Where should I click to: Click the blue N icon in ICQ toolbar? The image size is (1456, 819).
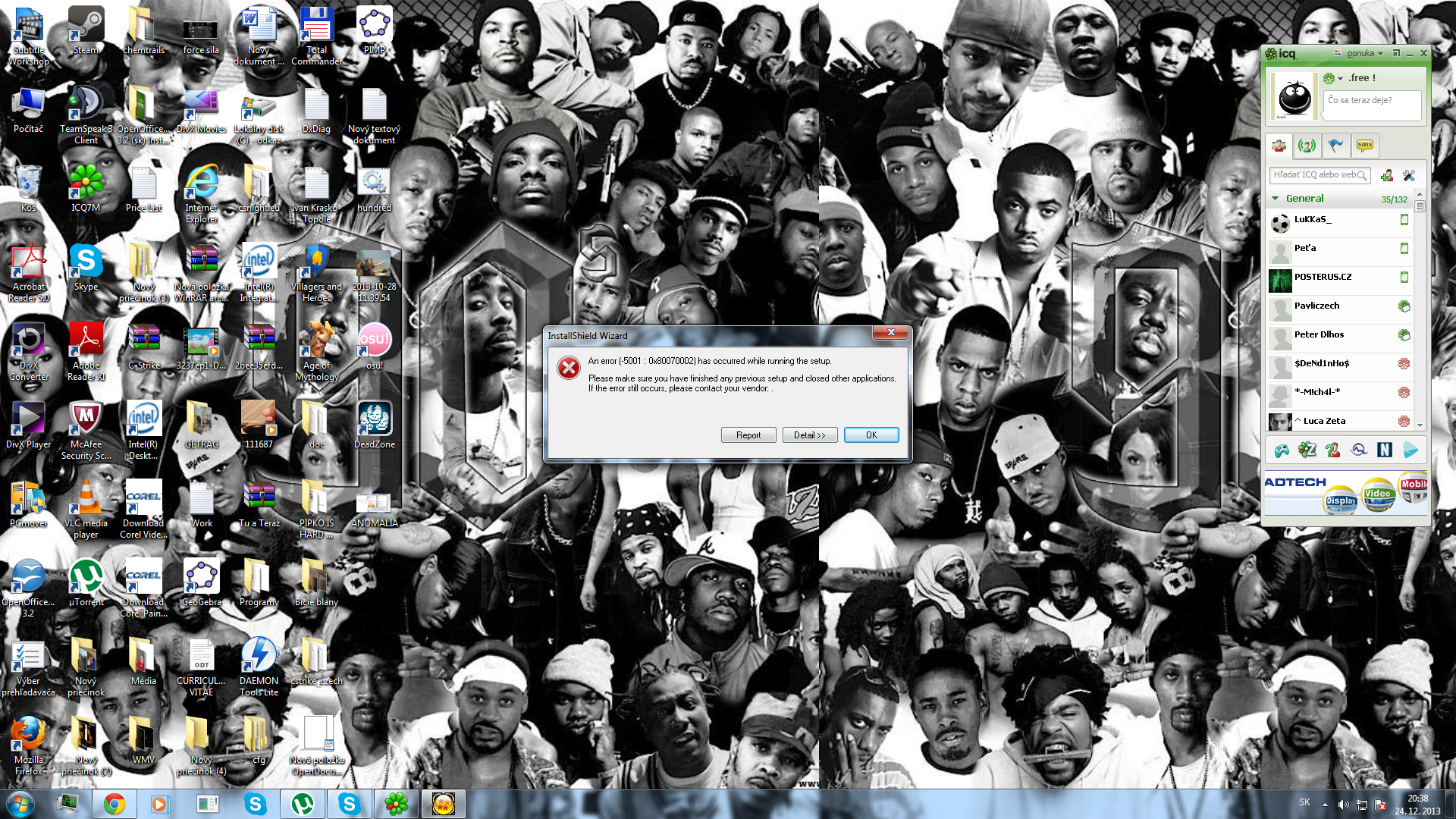click(x=1385, y=450)
